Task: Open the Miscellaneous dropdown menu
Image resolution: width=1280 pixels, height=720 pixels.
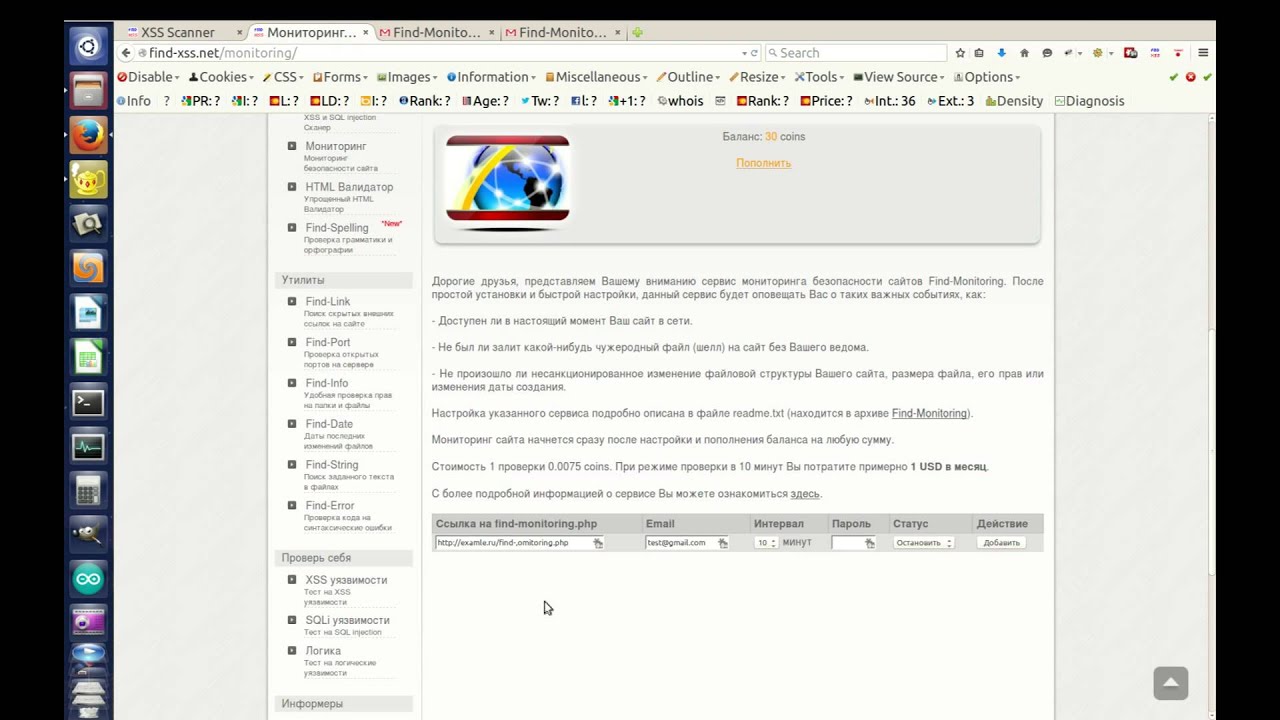Action: tap(596, 77)
